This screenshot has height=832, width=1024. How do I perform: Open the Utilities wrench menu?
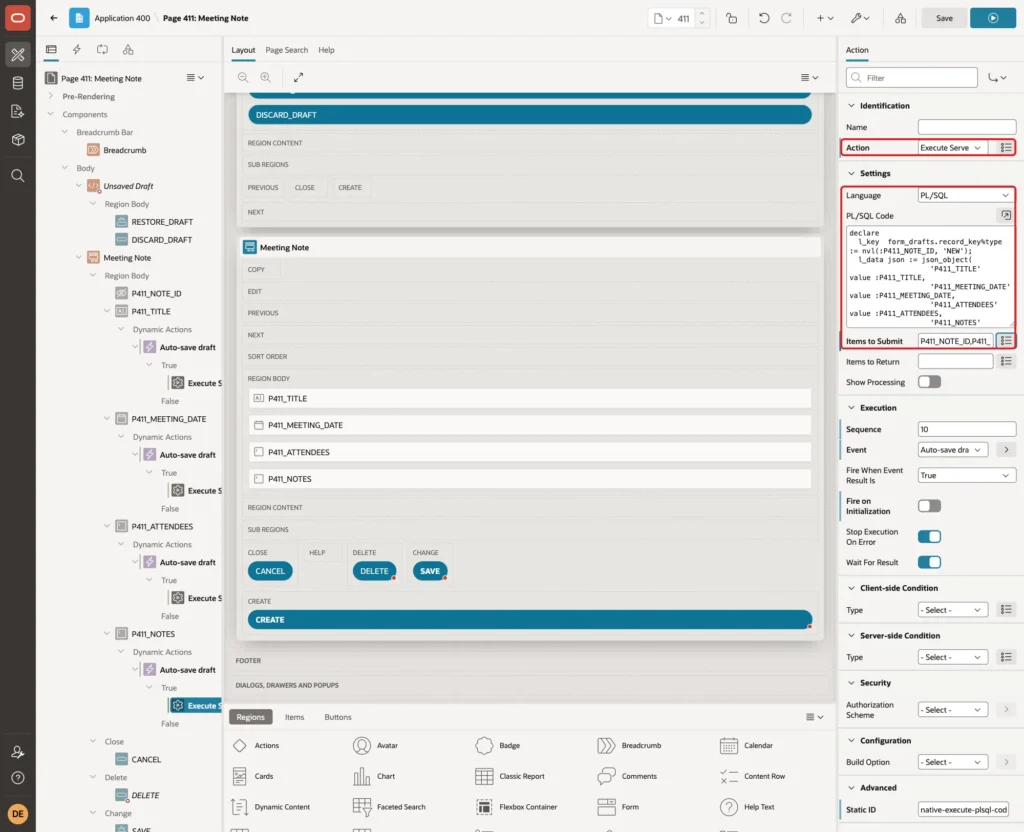click(860, 18)
